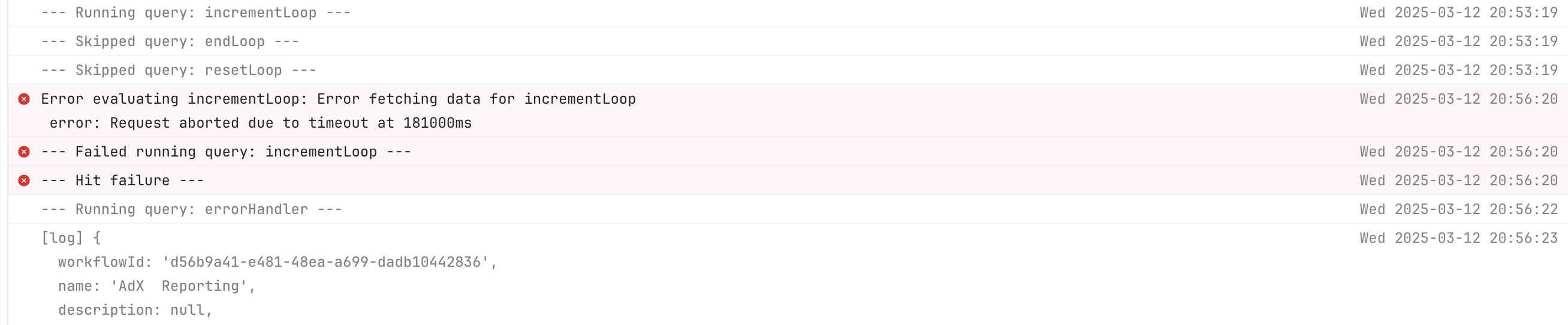Click the 20:53:19 timestamp on the endLoop row
1568x325 pixels.
(1459, 41)
